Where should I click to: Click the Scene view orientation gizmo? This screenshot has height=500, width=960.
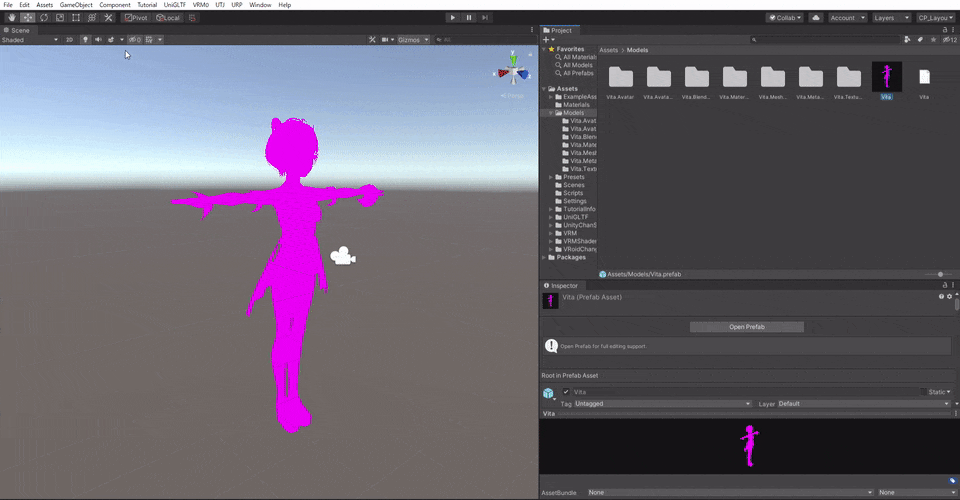point(514,72)
